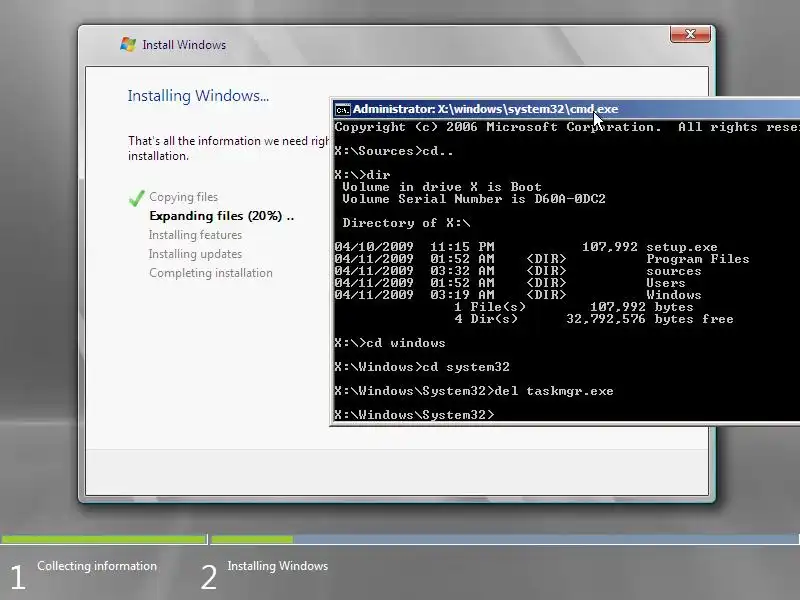Click the 'Installing Windows...' heading
The image size is (800, 600).
click(198, 96)
